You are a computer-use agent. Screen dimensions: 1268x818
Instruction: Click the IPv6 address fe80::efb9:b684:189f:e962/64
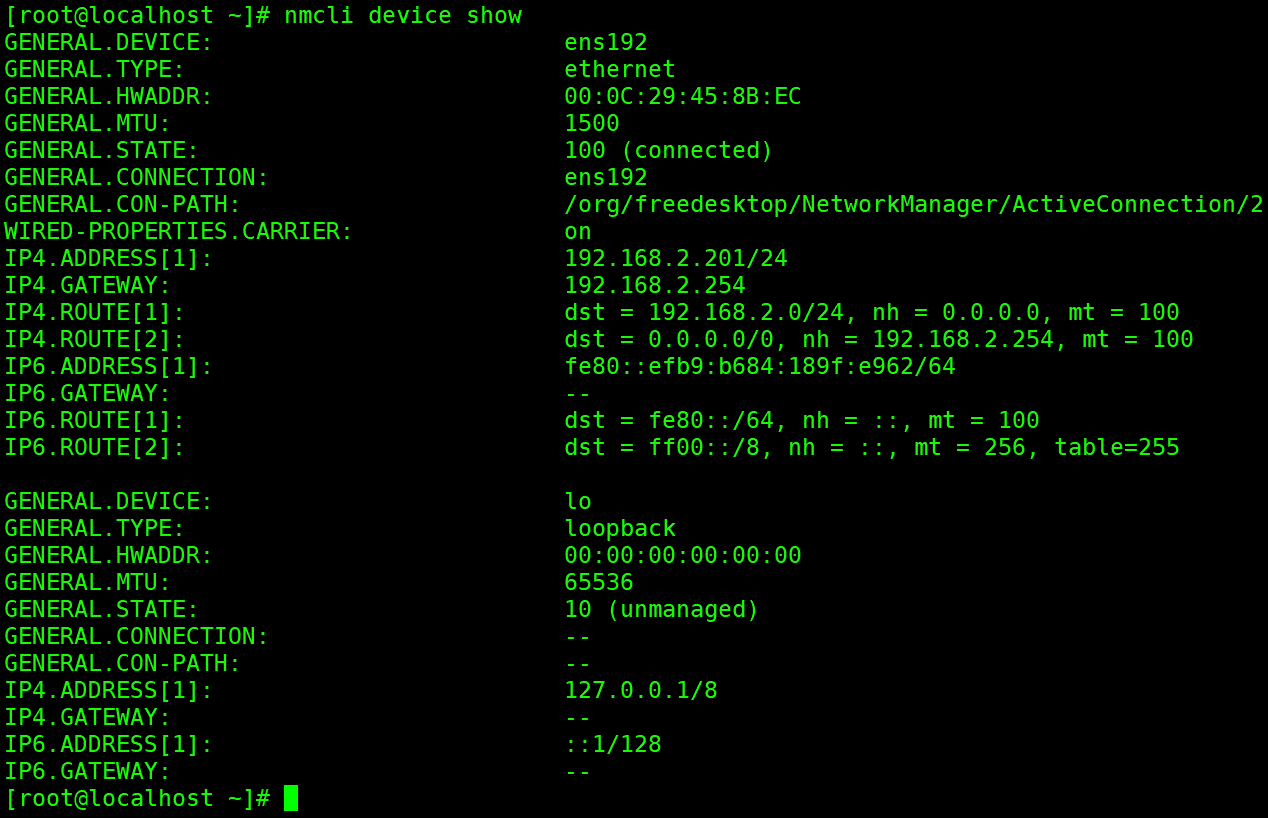pyautogui.click(x=759, y=366)
